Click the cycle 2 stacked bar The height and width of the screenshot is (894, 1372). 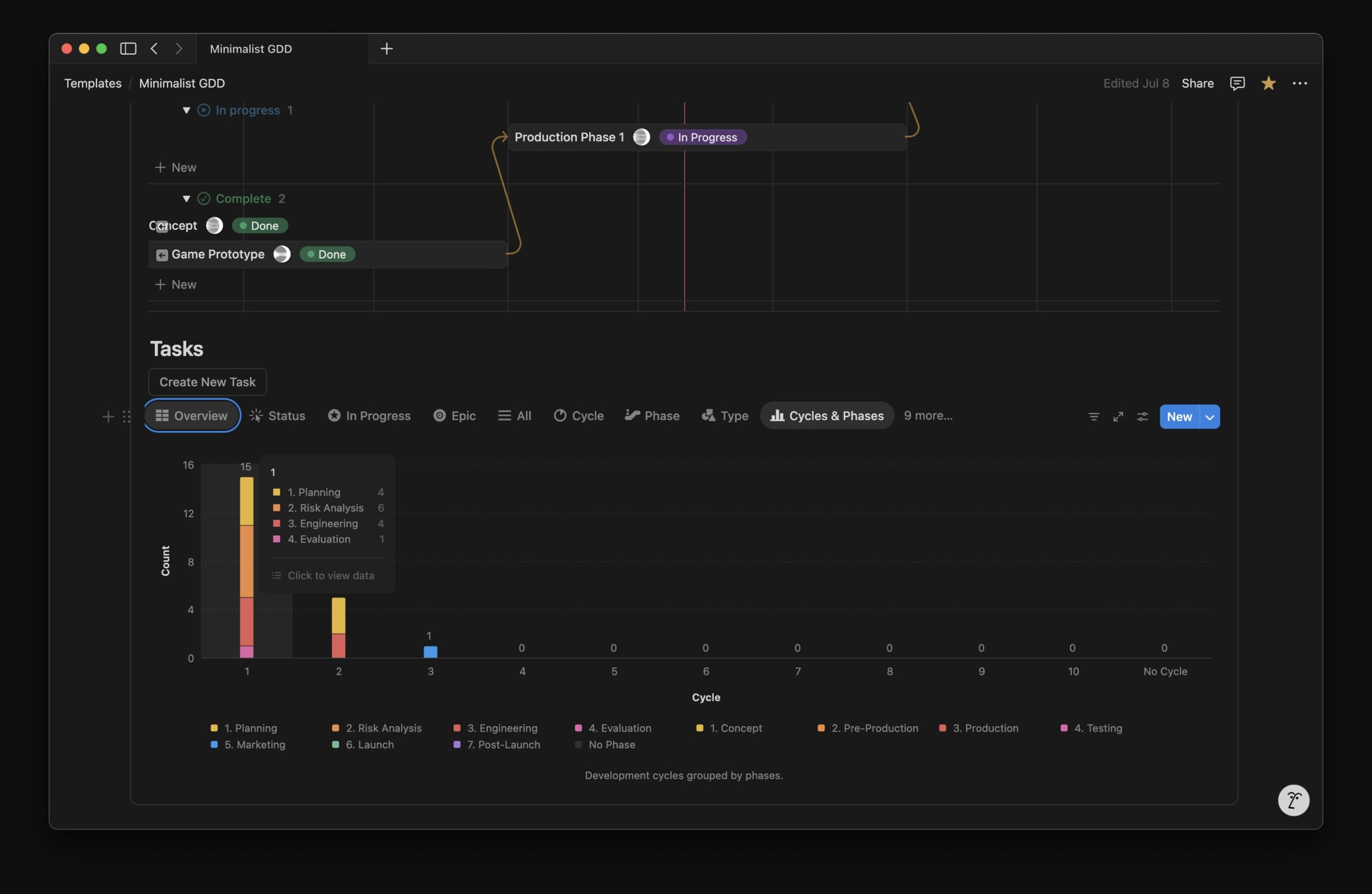(338, 628)
